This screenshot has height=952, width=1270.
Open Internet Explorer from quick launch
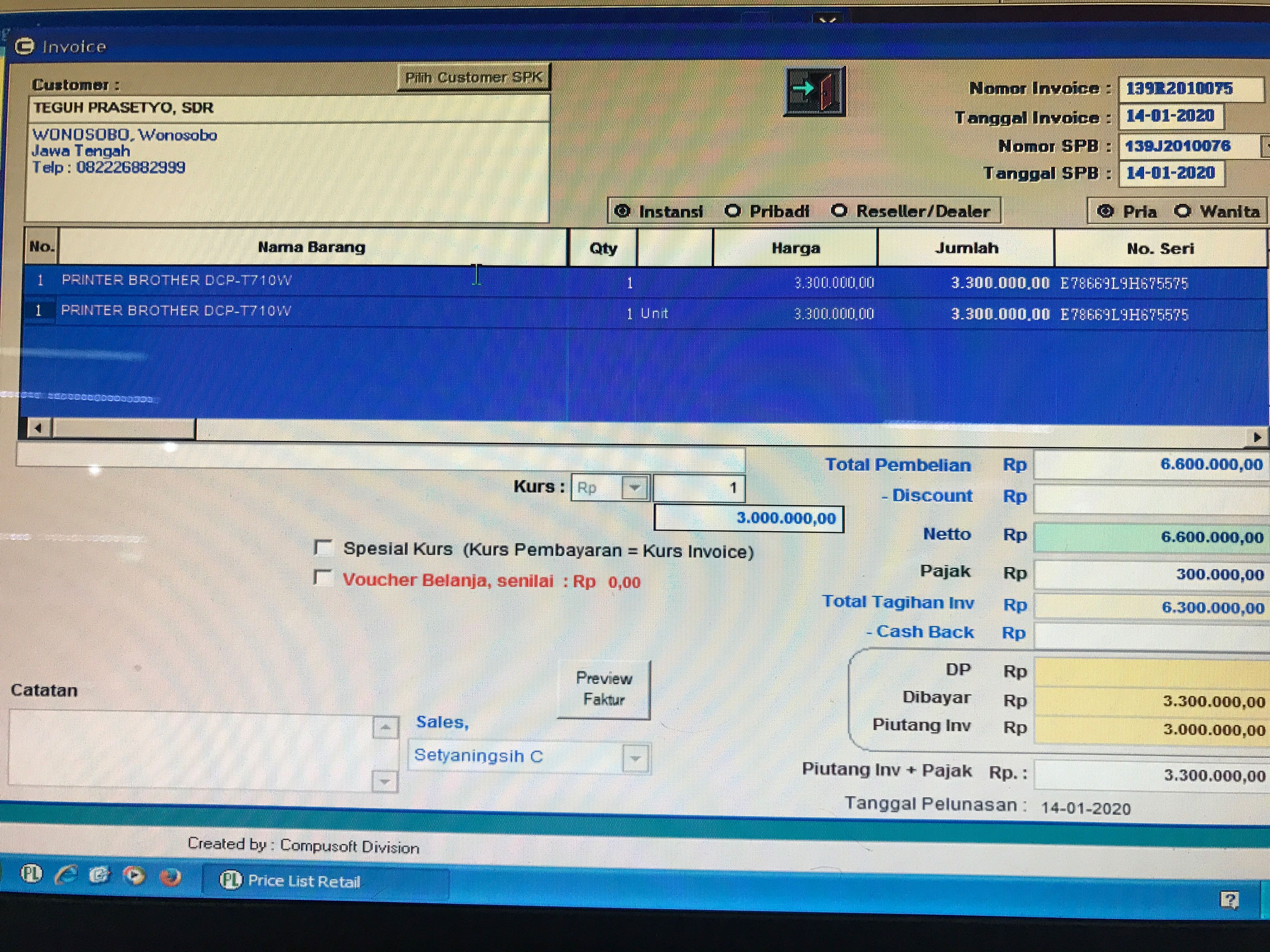66,875
